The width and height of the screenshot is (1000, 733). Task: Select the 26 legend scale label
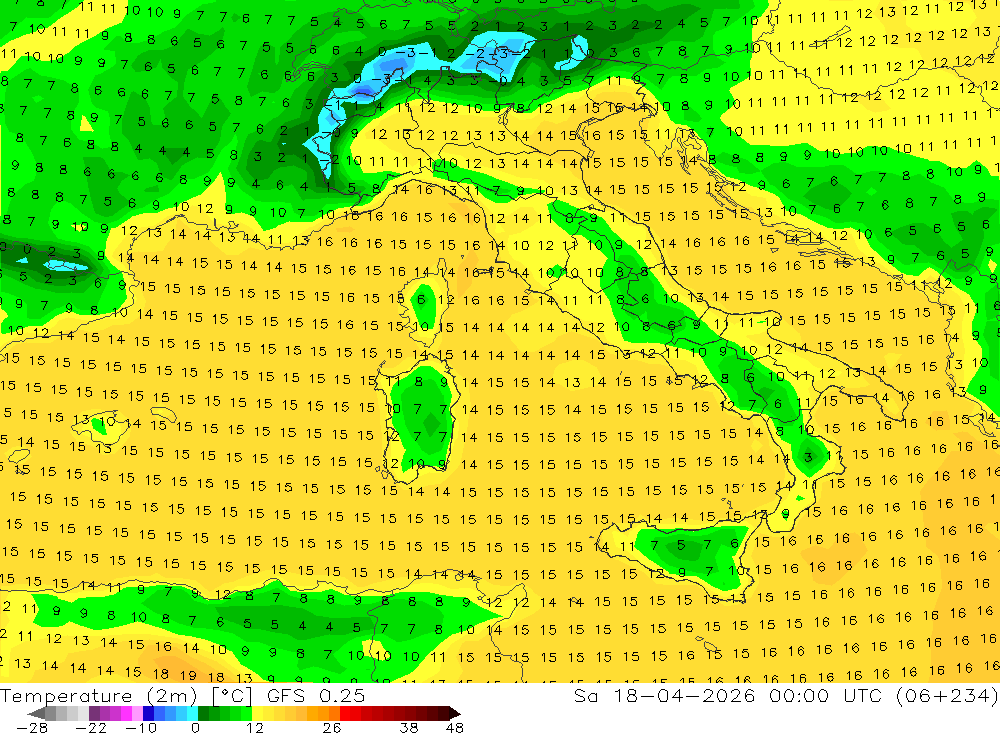(331, 728)
